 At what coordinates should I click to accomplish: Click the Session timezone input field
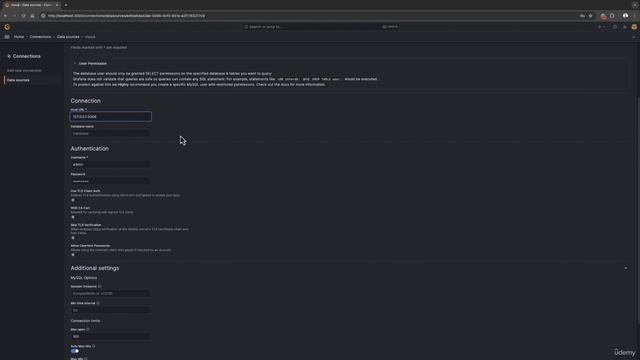[111, 293]
